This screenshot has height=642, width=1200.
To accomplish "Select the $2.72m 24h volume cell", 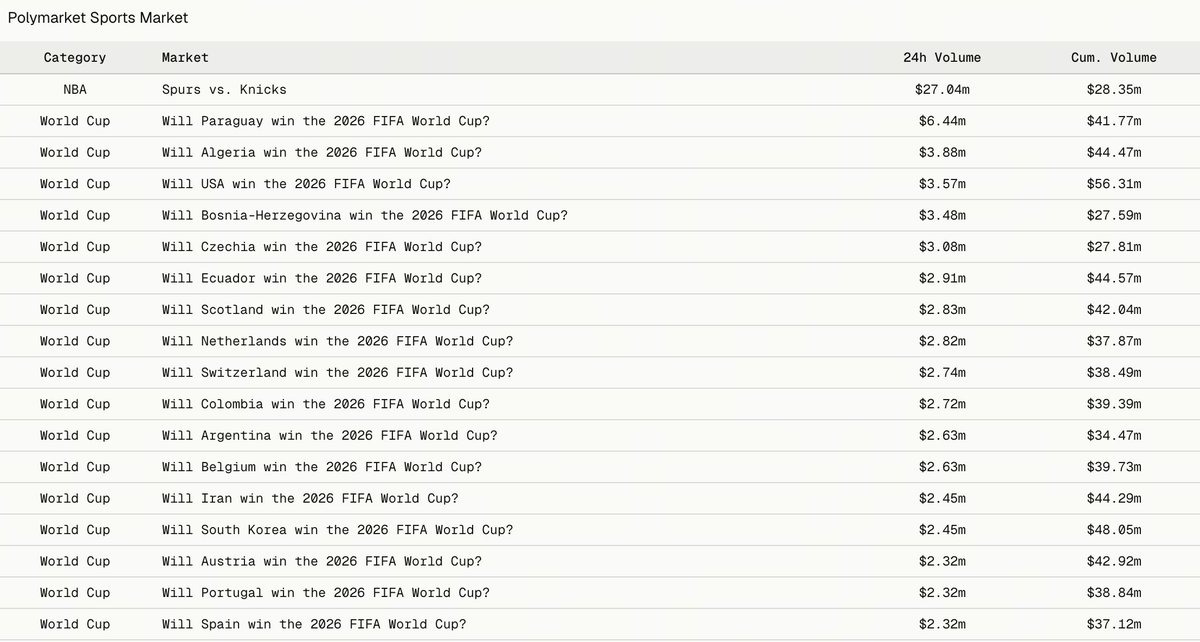I will pos(942,404).
